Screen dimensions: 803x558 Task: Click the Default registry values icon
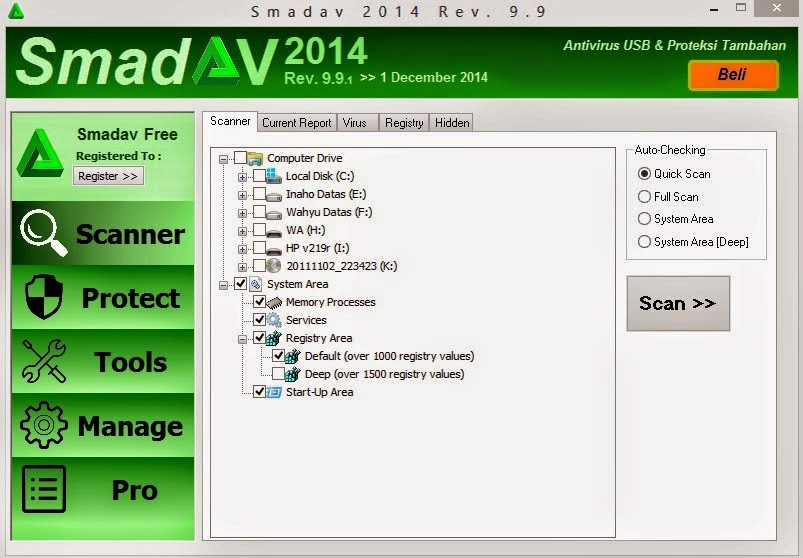pos(292,356)
